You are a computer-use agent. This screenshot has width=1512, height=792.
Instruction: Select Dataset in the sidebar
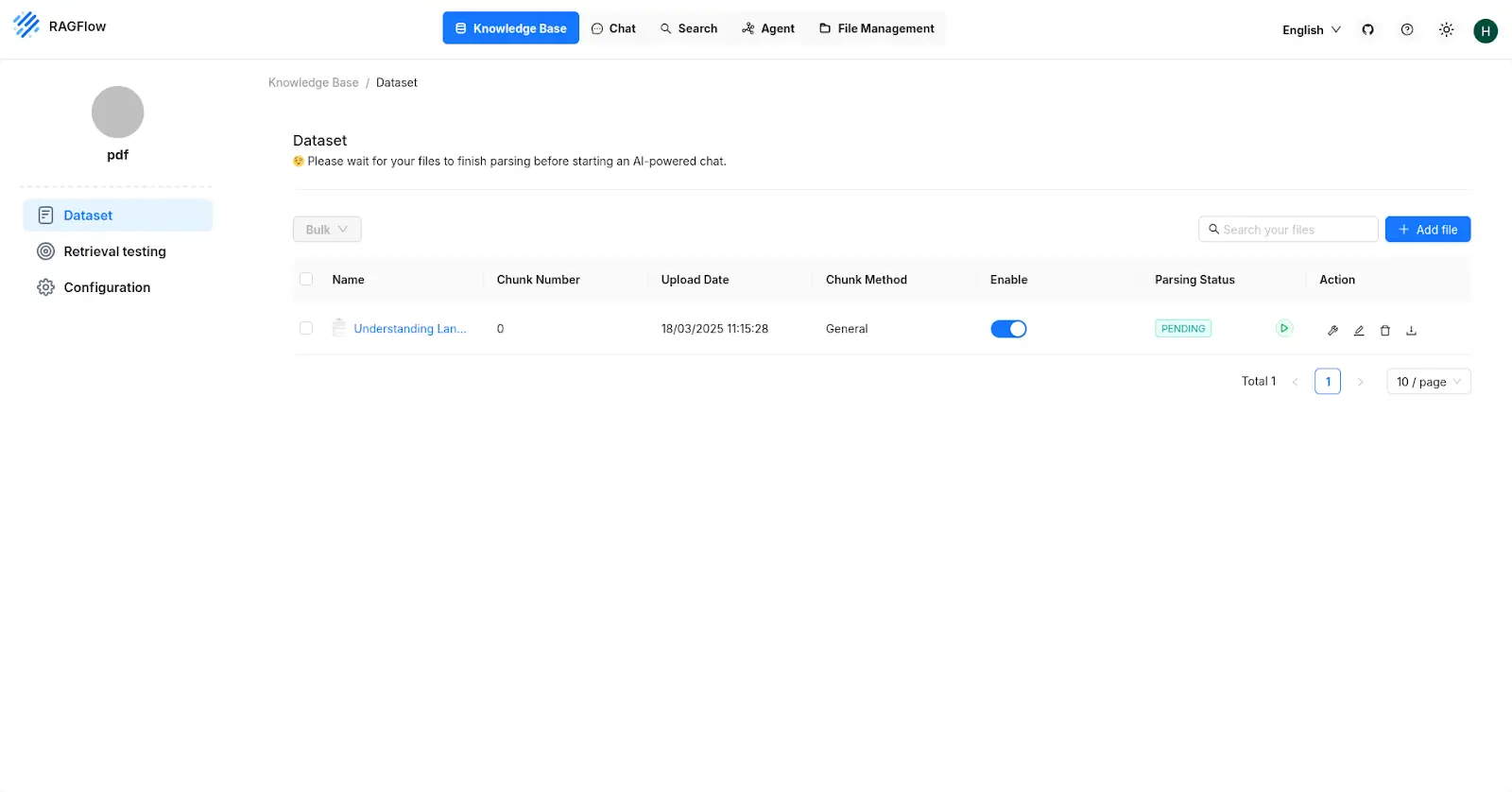click(117, 215)
